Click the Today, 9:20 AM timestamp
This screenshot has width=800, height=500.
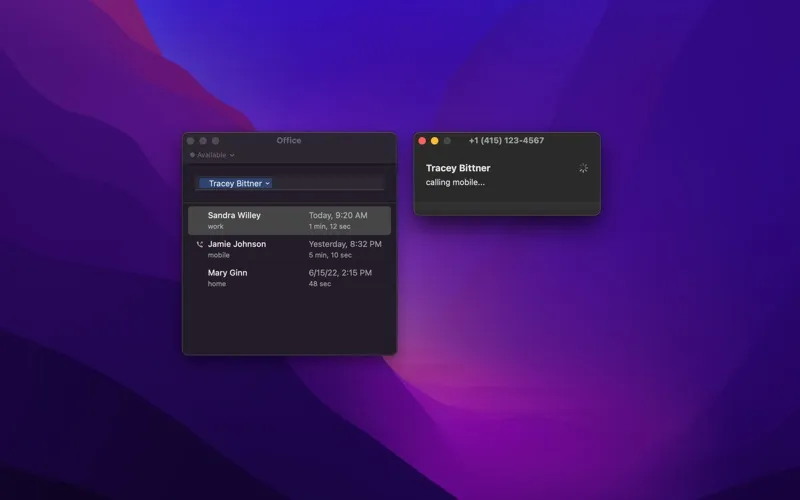click(338, 215)
